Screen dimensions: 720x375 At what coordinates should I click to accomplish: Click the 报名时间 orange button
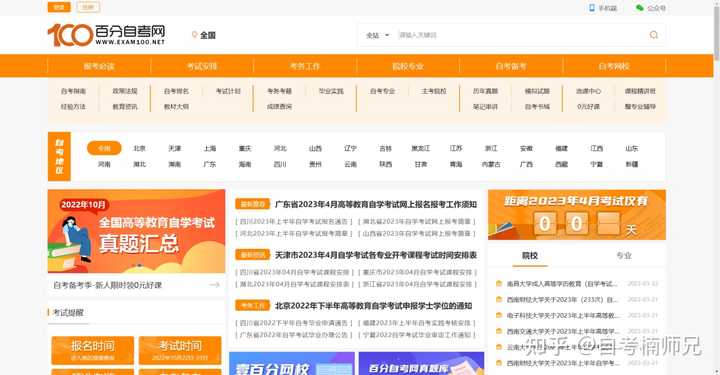(x=93, y=350)
